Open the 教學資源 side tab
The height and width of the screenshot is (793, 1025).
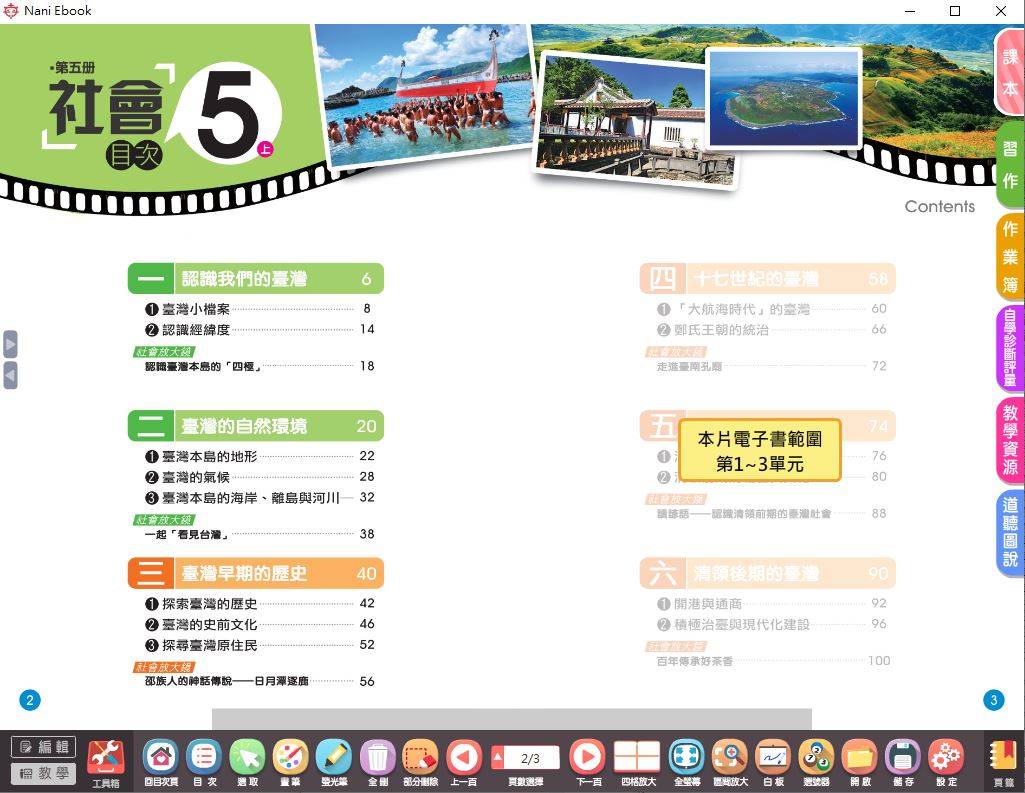click(1009, 440)
